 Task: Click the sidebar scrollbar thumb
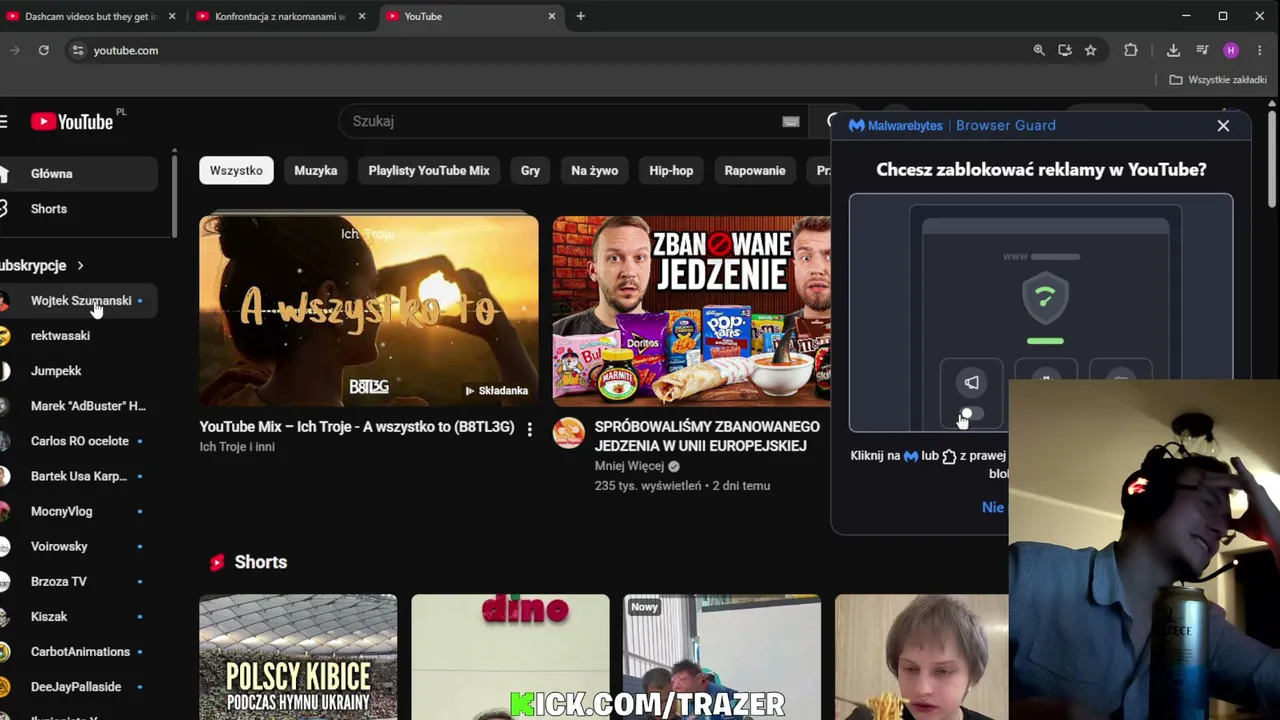pyautogui.click(x=174, y=195)
